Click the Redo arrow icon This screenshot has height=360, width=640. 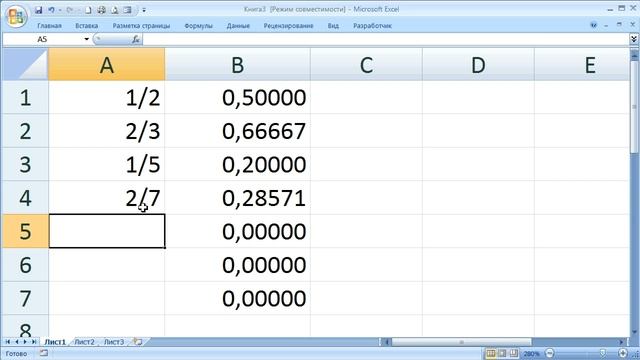[69, 10]
